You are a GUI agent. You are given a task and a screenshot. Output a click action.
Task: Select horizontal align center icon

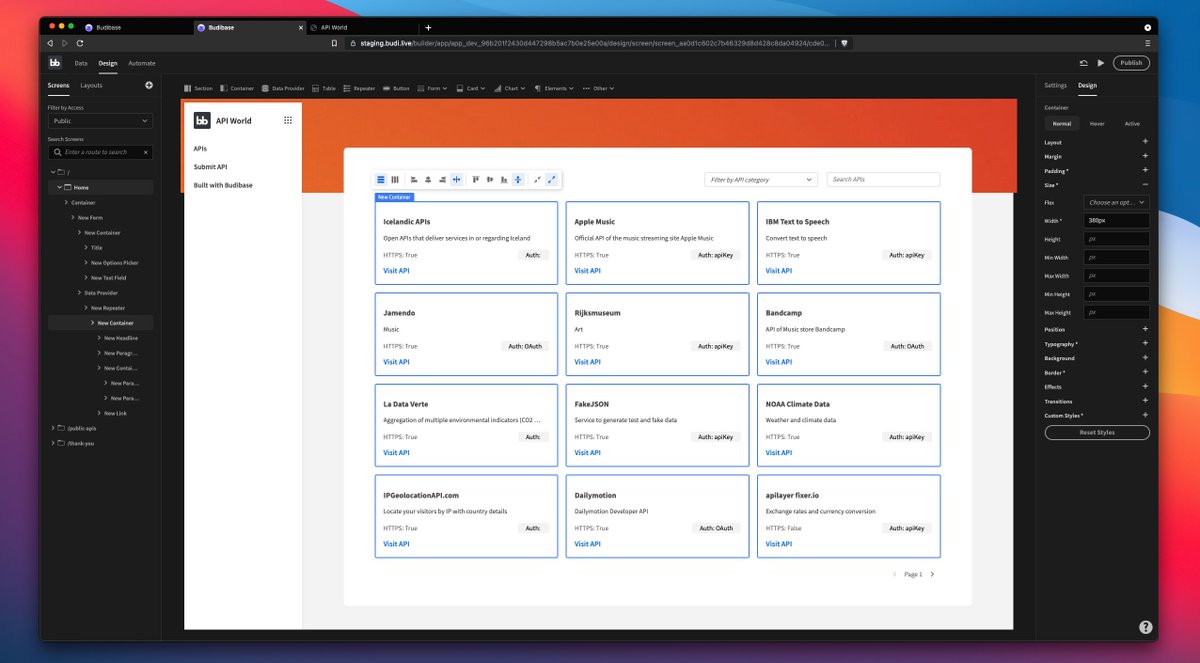coord(428,180)
